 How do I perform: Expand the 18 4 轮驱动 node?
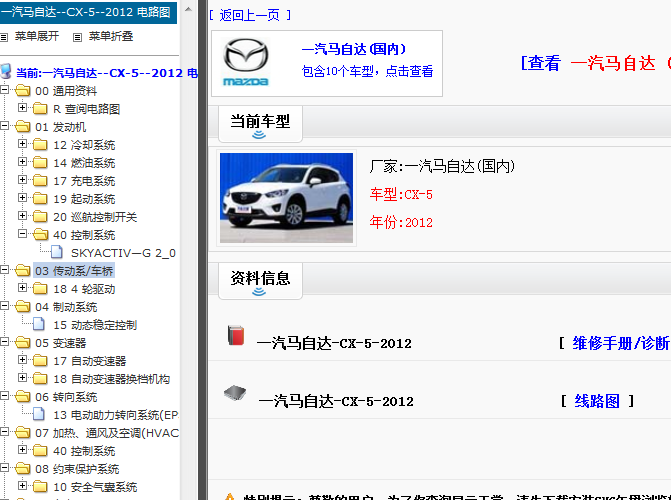point(22,287)
